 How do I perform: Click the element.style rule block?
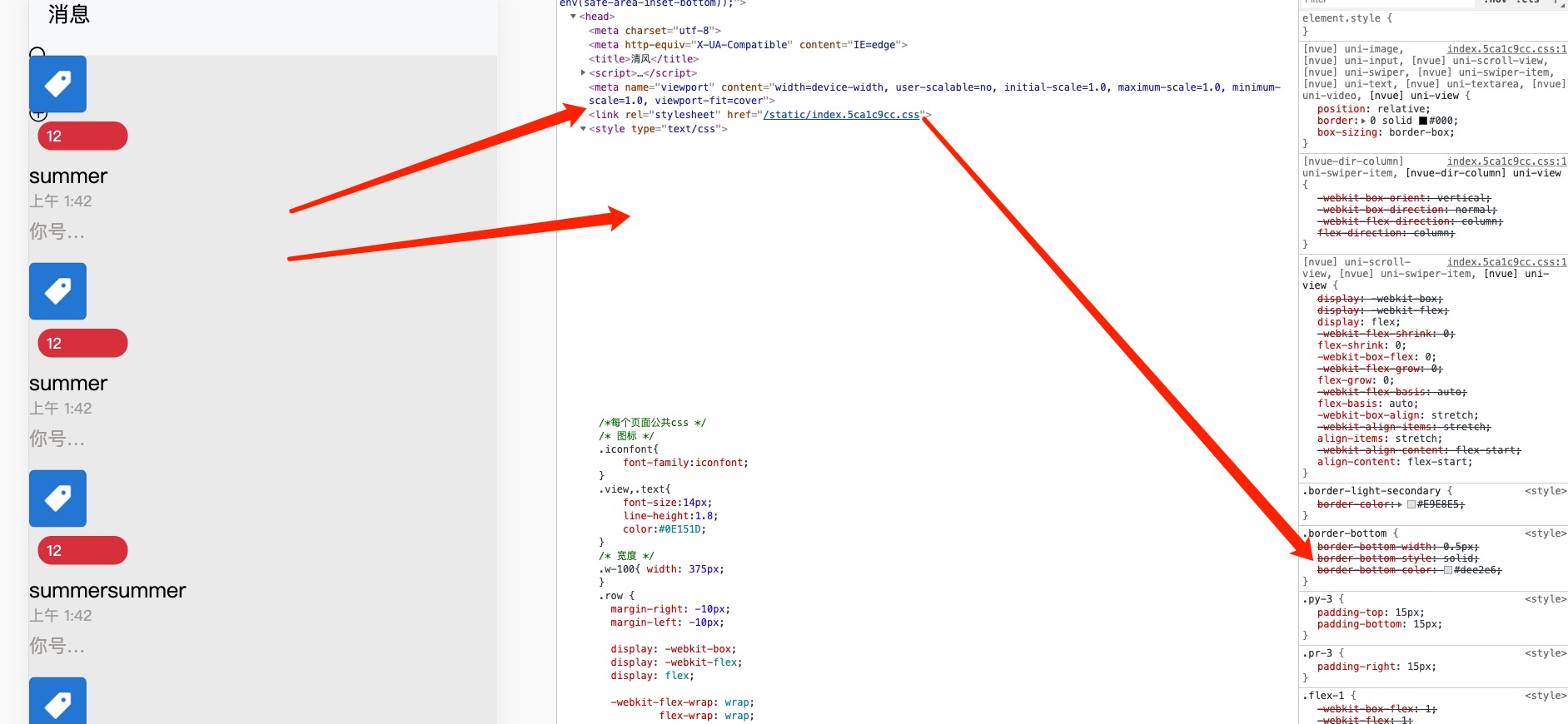pyautogui.click(x=1349, y=24)
